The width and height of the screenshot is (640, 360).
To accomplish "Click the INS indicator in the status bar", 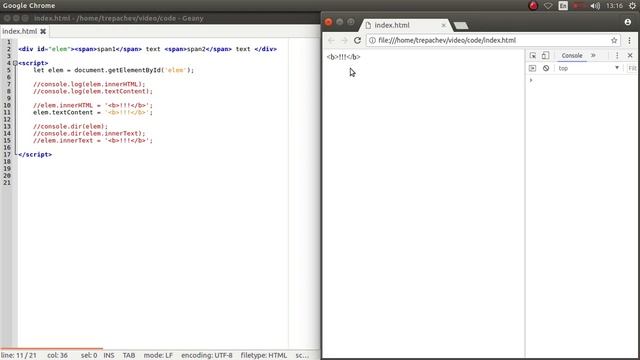I will [x=109, y=356].
